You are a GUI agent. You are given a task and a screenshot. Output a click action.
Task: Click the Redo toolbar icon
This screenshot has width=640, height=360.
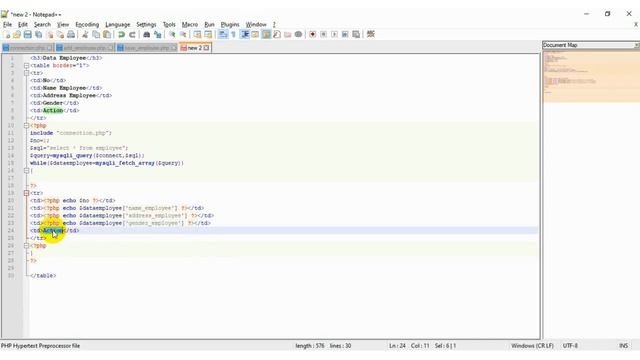click(x=132, y=35)
